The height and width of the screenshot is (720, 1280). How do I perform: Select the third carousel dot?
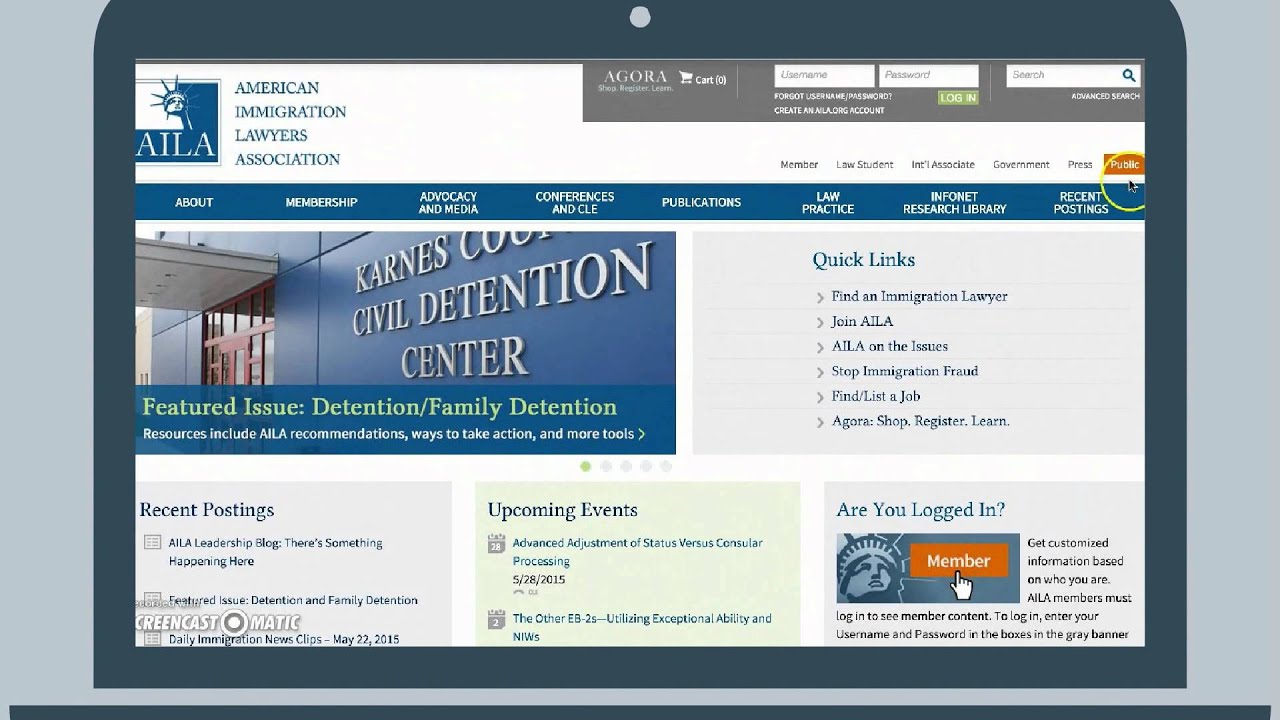(626, 466)
